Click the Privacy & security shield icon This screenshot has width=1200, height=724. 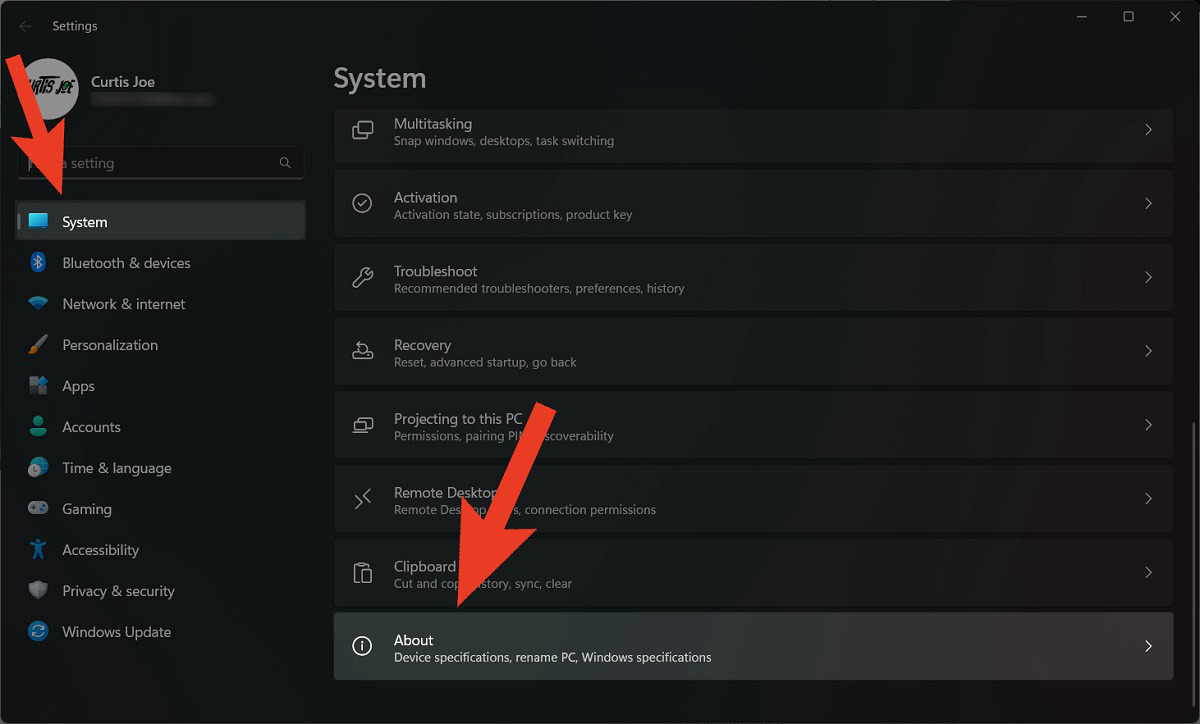point(38,591)
